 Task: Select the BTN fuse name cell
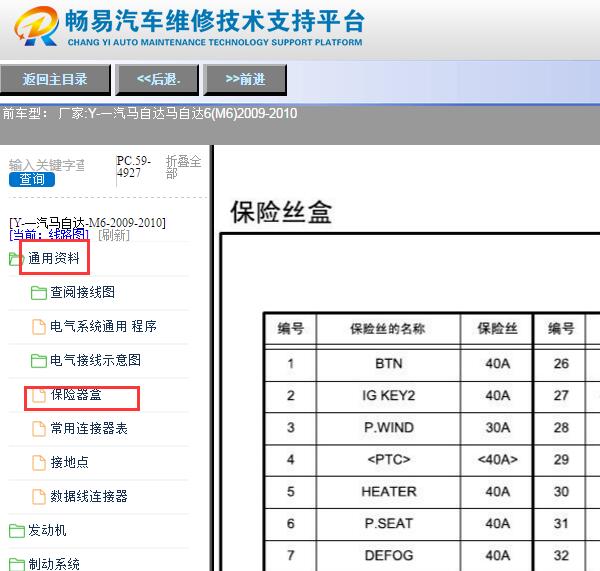point(389,363)
